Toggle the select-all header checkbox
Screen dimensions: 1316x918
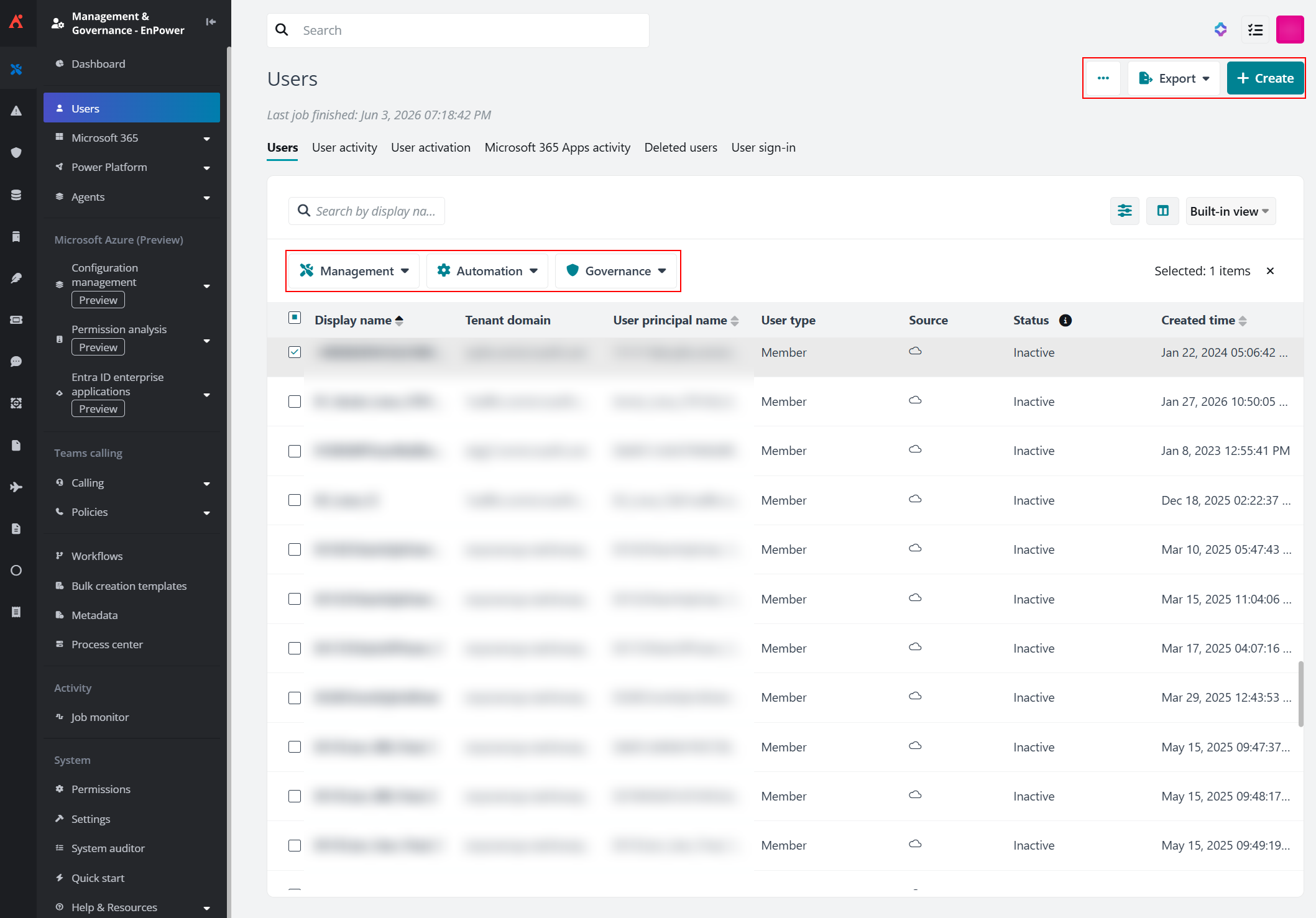tap(295, 318)
